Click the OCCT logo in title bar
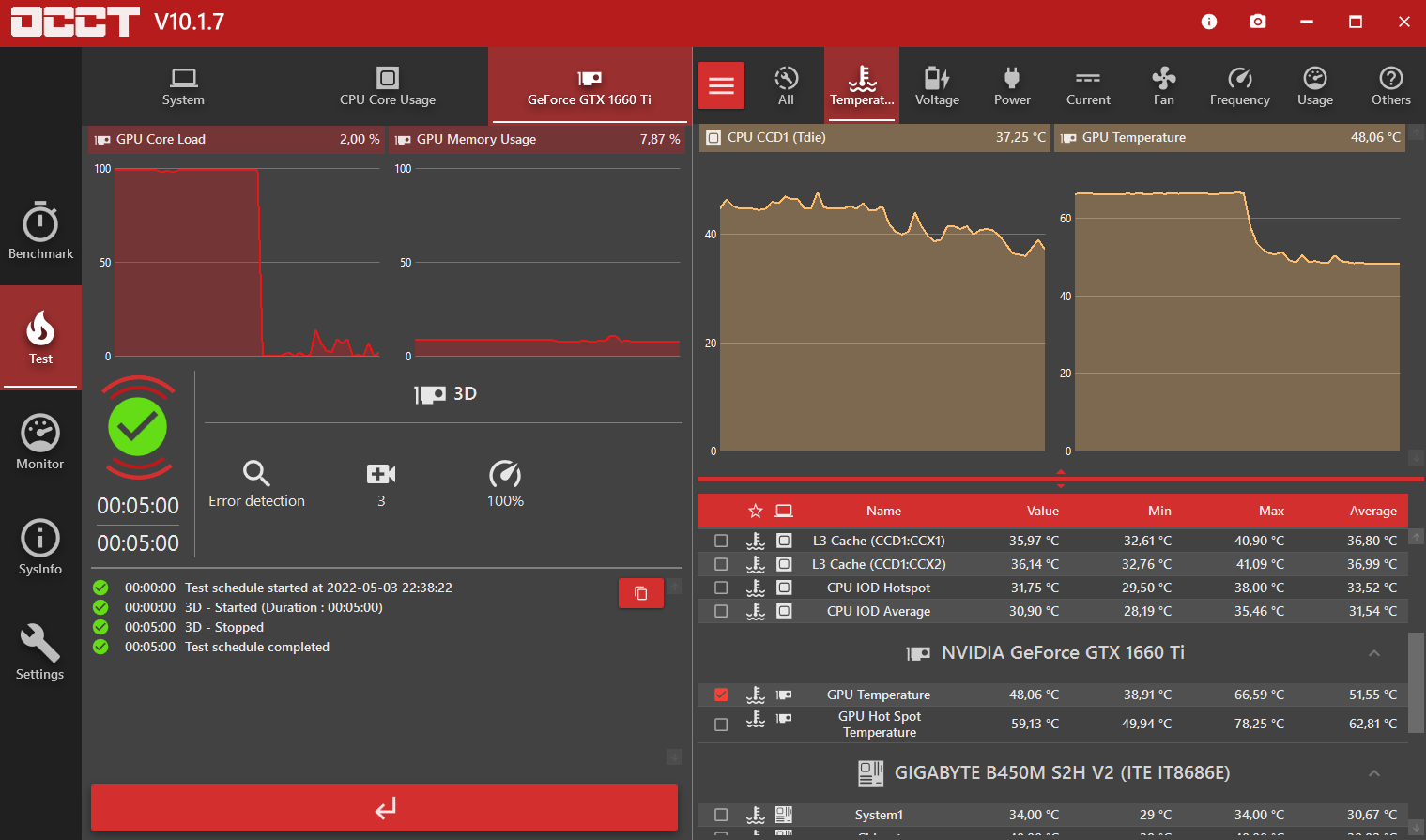Viewport: 1426px width, 840px height. point(75,22)
